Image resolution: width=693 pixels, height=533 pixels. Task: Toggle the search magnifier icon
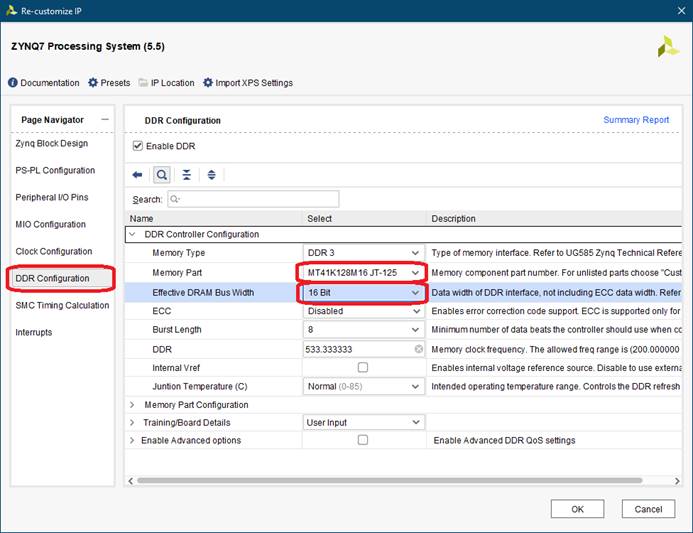(x=161, y=175)
